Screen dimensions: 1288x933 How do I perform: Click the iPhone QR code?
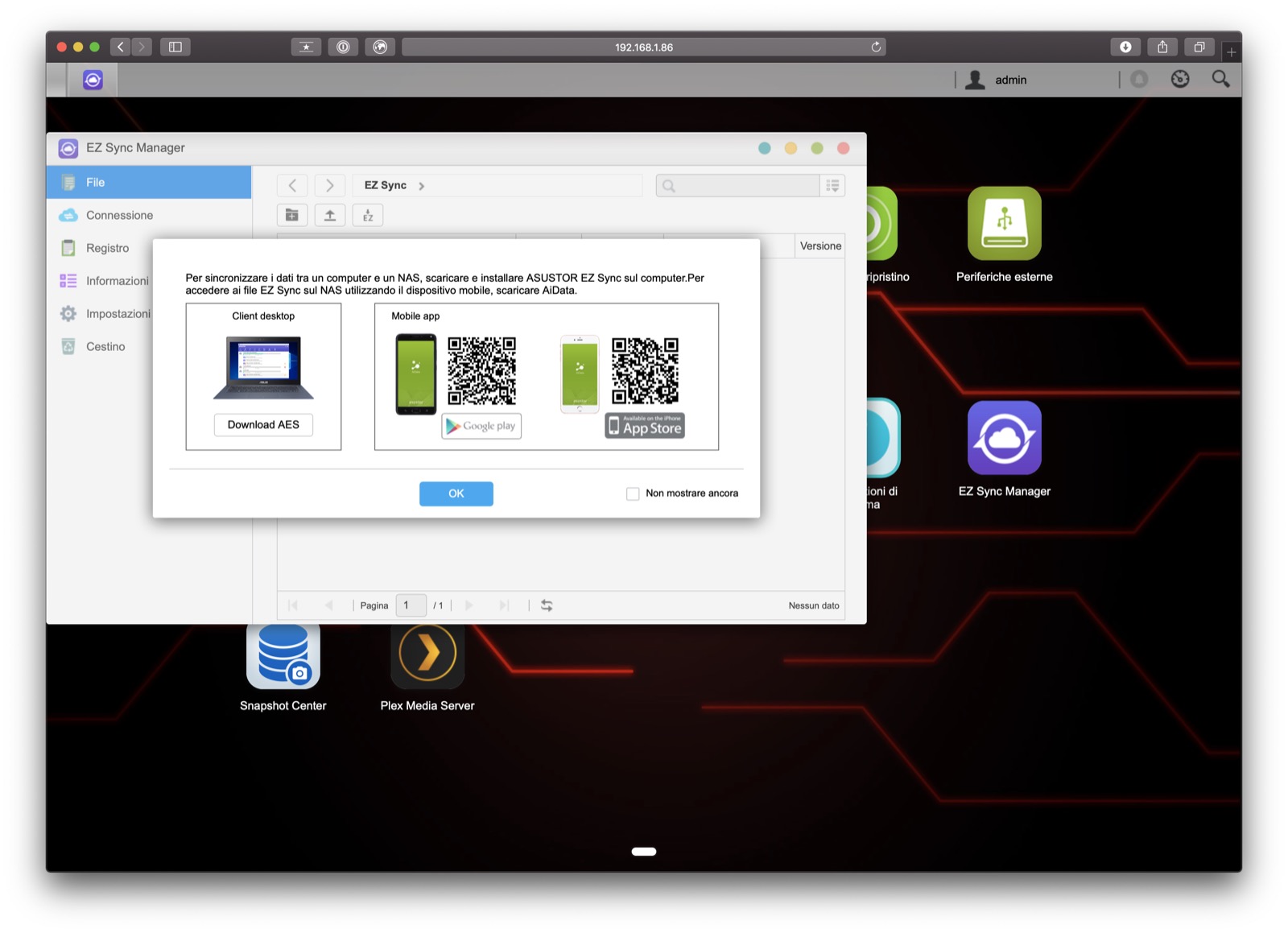click(645, 371)
